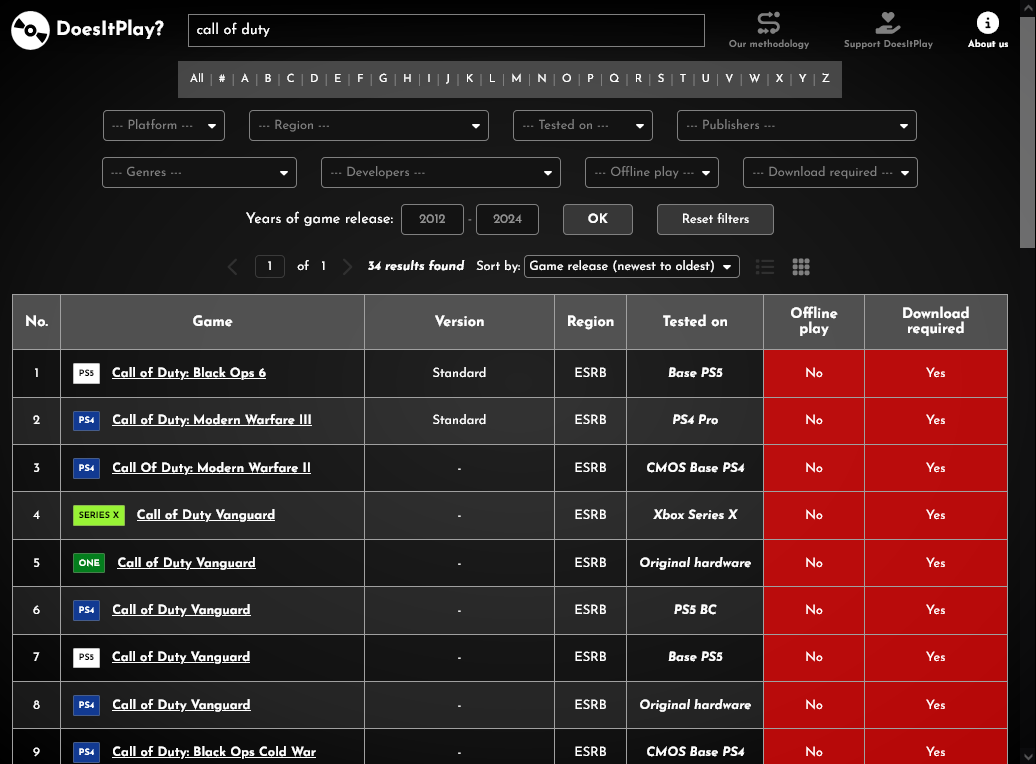1036x764 pixels.
Task: Click the Version column header
Action: pos(459,322)
